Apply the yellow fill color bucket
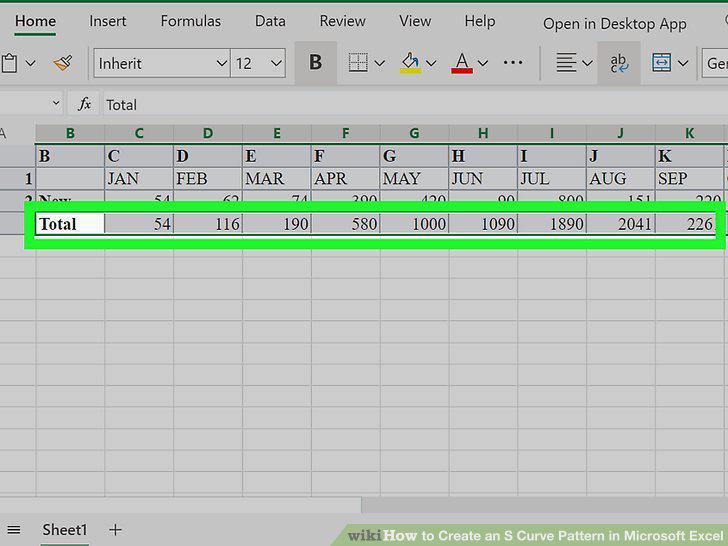Image resolution: width=728 pixels, height=546 pixels. [410, 63]
